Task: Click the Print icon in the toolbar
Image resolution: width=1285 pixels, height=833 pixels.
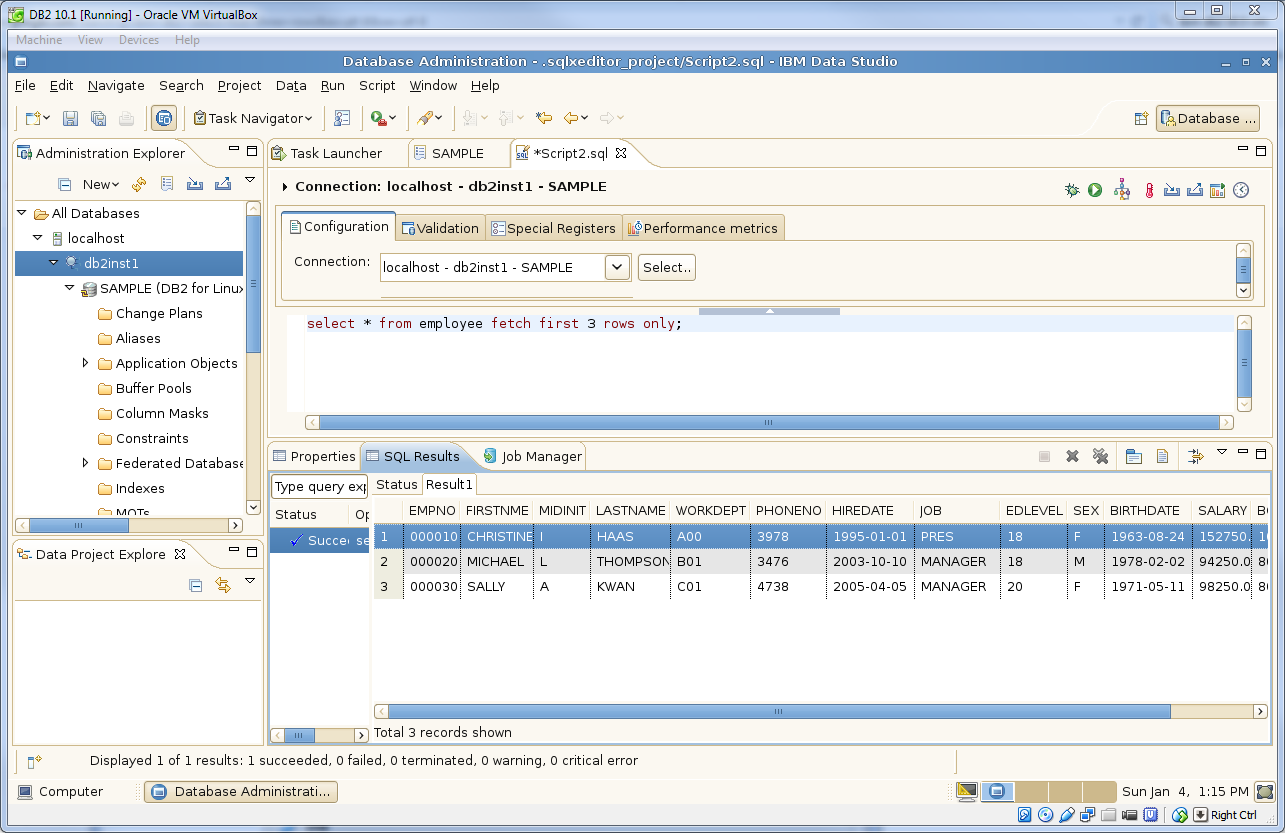Action: click(x=126, y=118)
